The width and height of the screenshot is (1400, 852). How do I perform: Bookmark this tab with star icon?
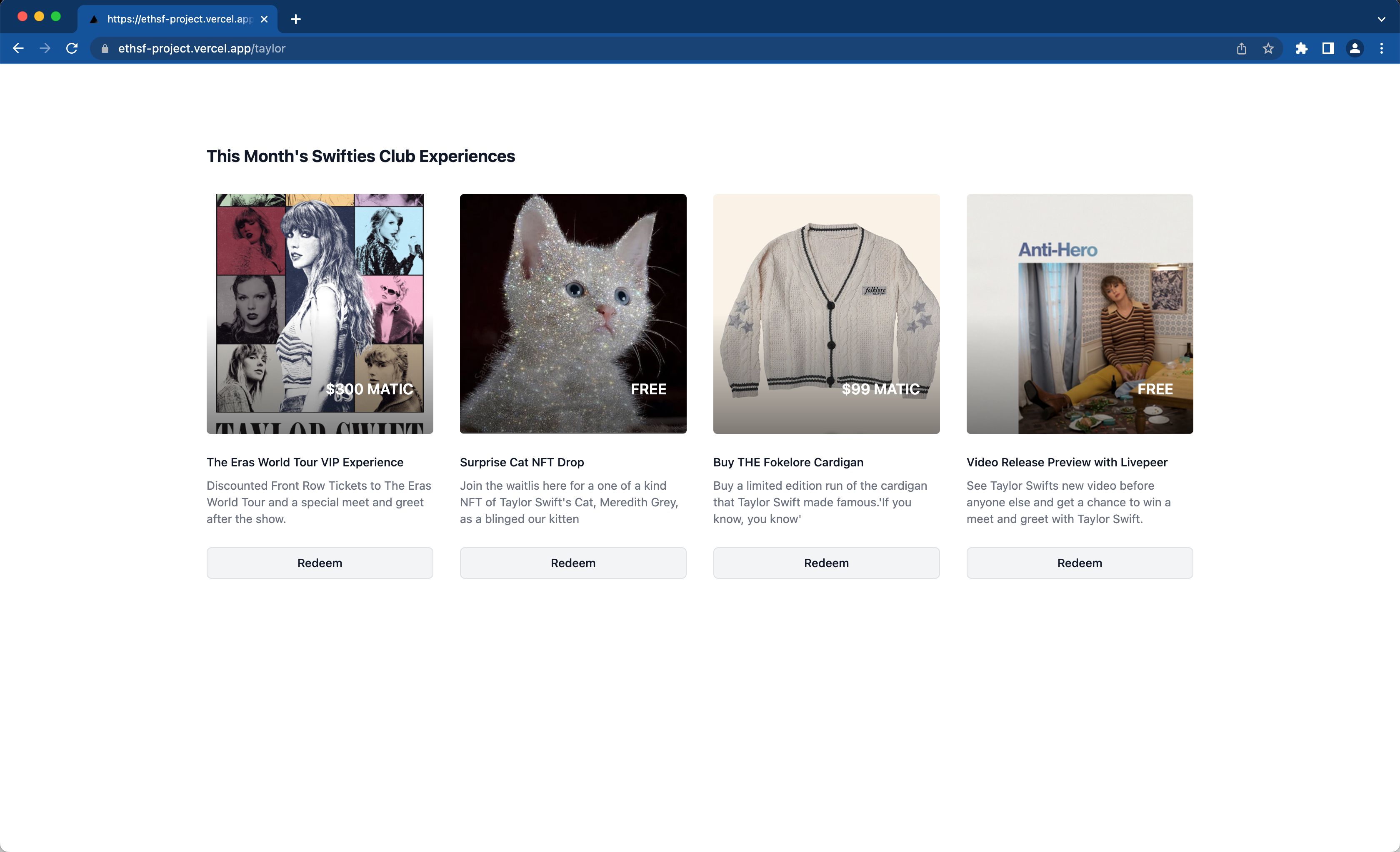pos(1268,49)
